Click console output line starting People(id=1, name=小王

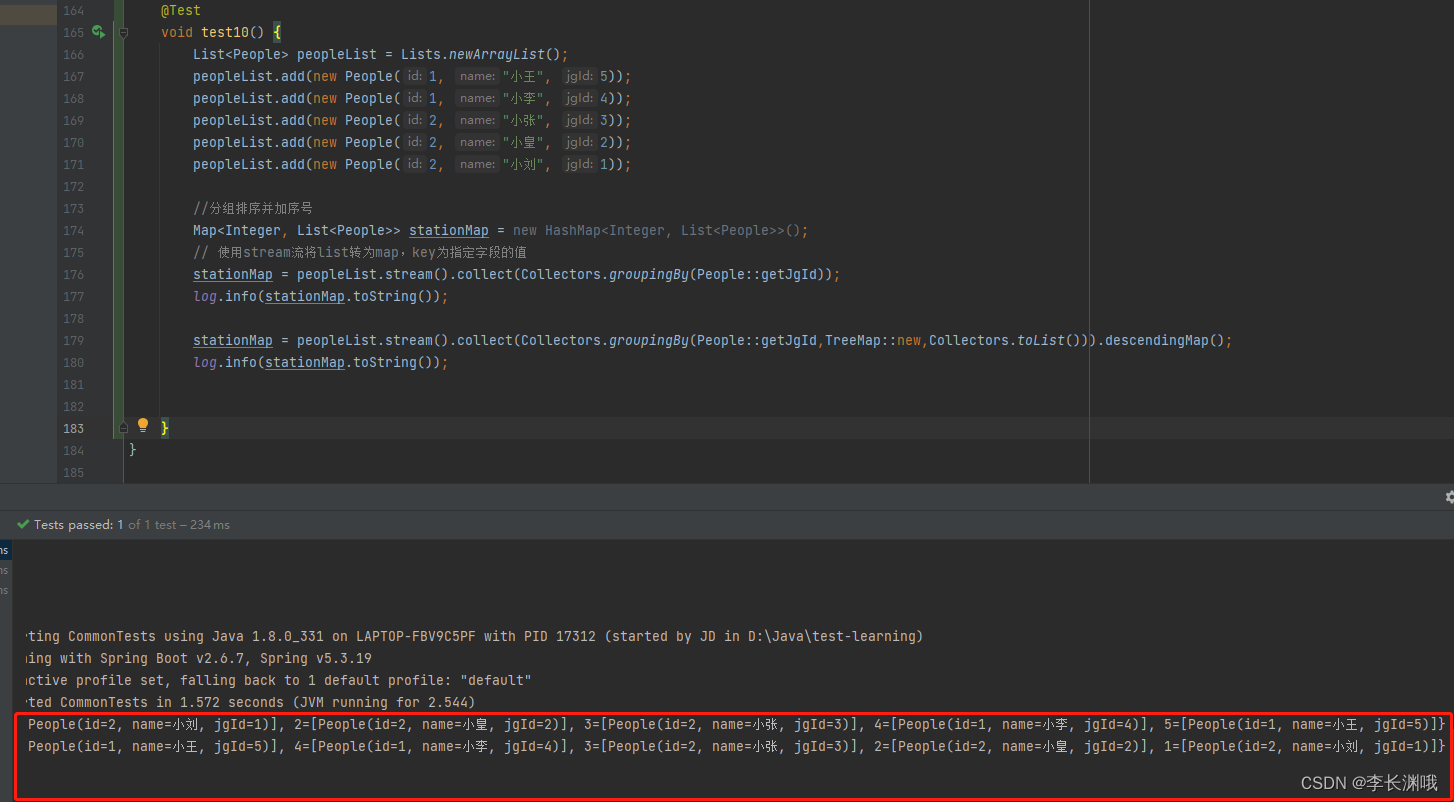coord(736,746)
